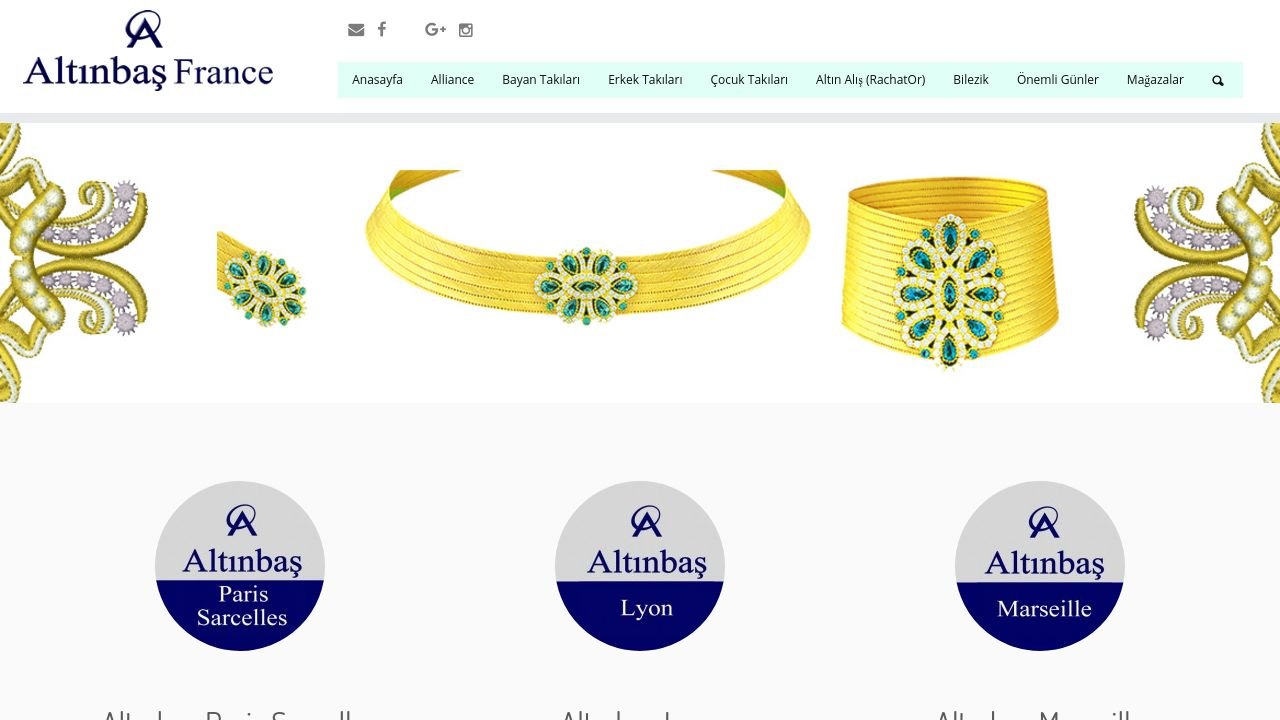The width and height of the screenshot is (1280, 720).
Task: Expand the Bayan Takıları menu
Action: coord(541,80)
